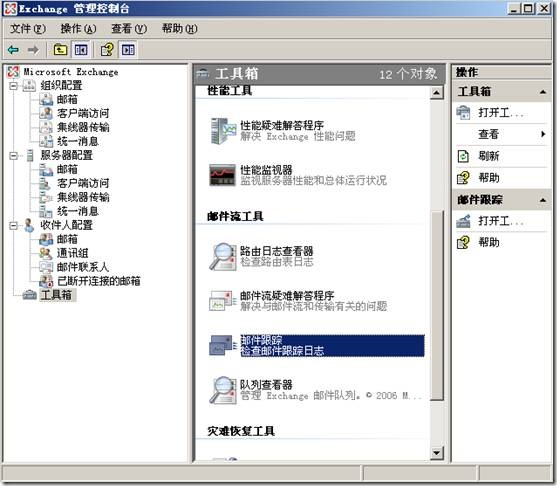Viewport: 557px width, 486px height.
Task: Click the 邮件流工具 section heading
Action: (235, 216)
